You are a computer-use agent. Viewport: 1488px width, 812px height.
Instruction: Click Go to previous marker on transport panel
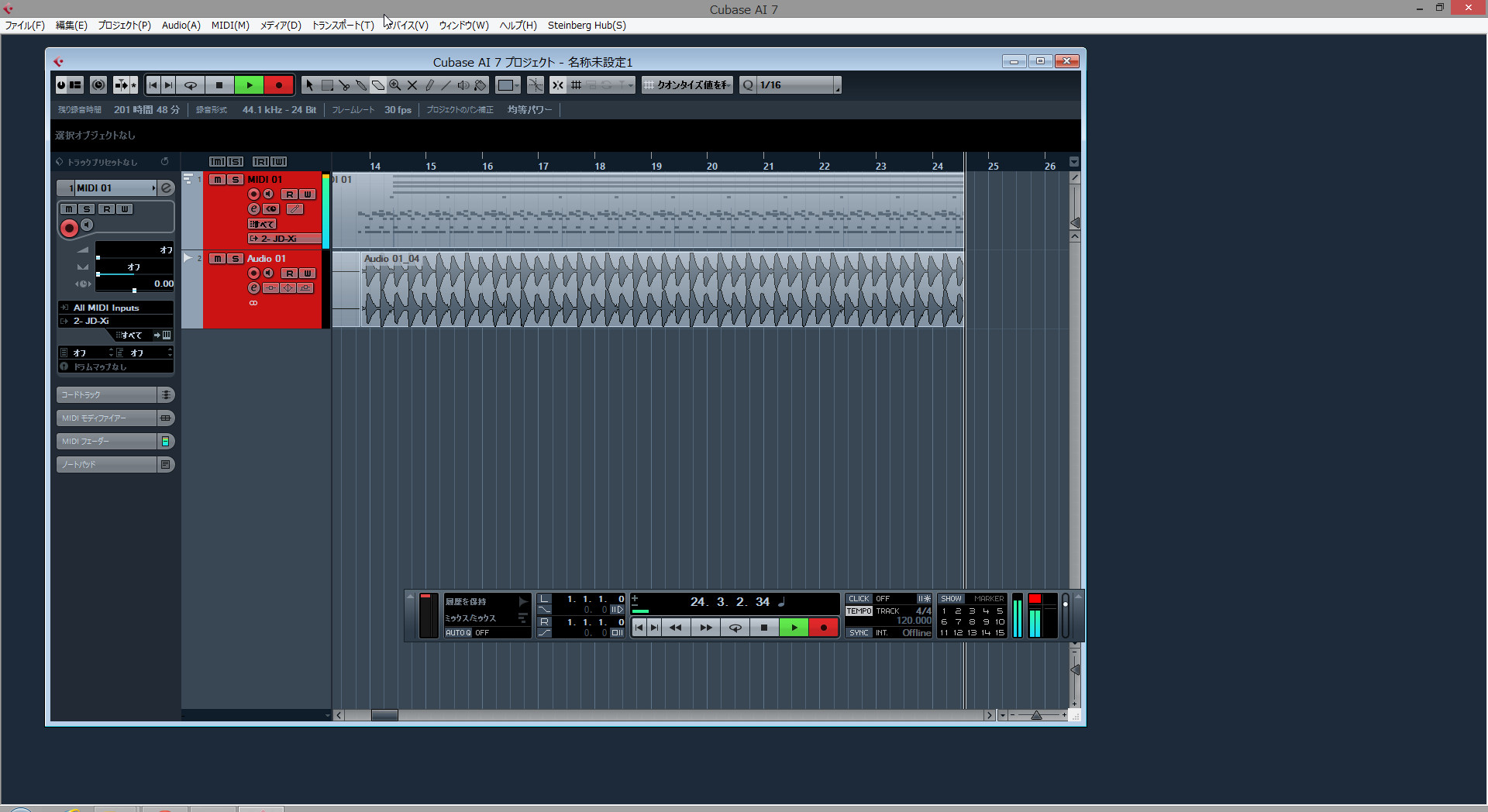639,628
